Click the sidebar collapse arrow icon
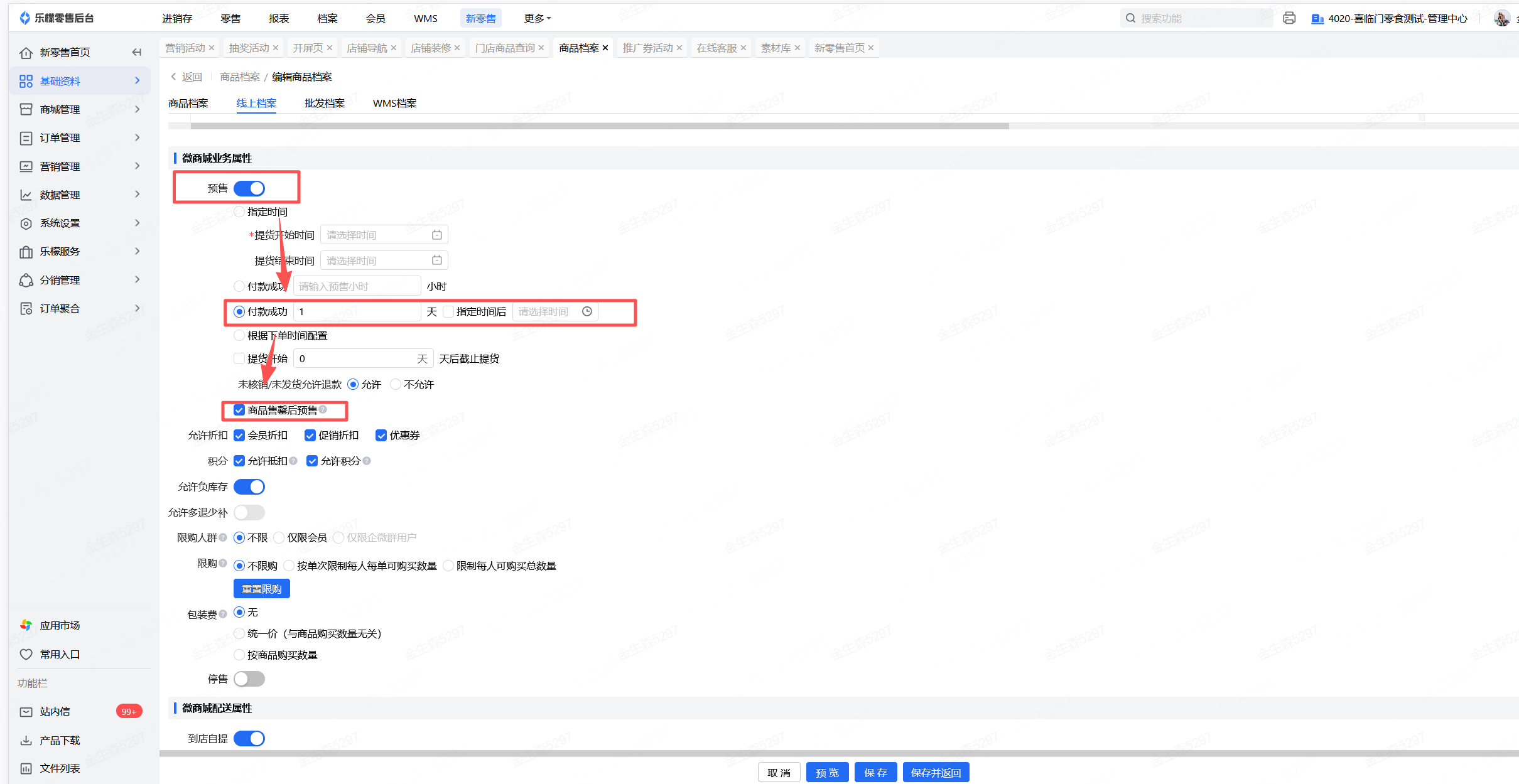 pos(136,52)
